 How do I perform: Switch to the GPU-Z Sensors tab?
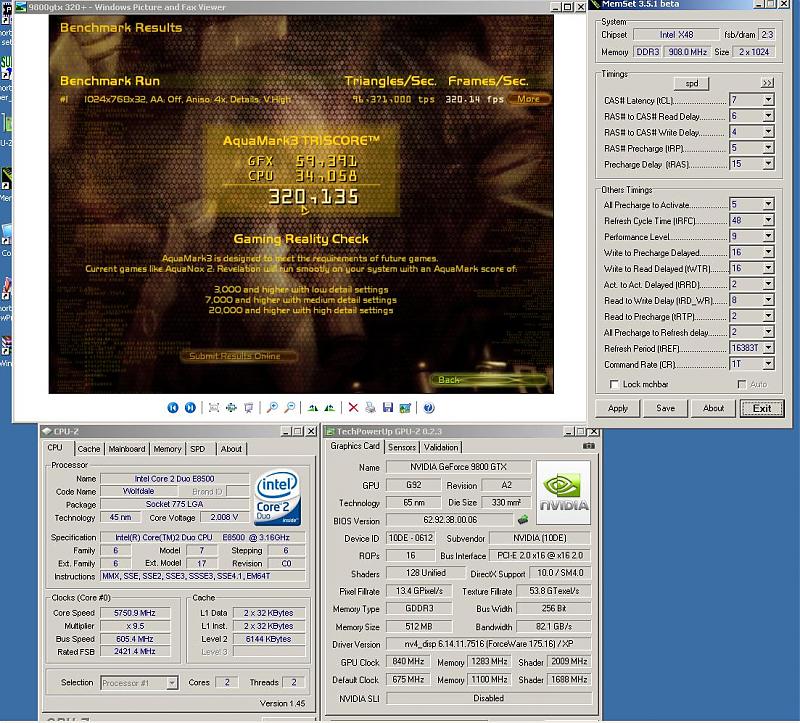[402, 447]
